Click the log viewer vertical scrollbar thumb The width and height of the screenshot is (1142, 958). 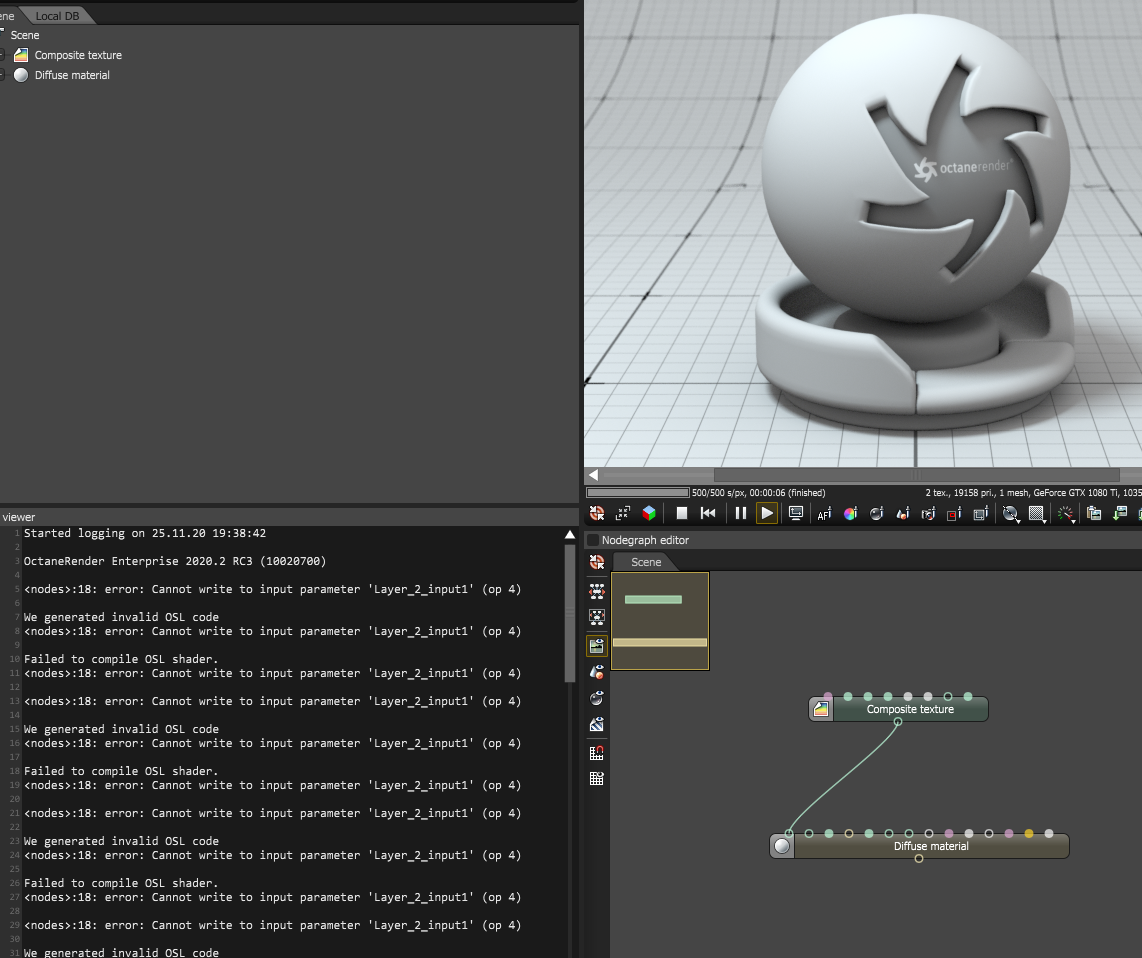click(x=570, y=613)
